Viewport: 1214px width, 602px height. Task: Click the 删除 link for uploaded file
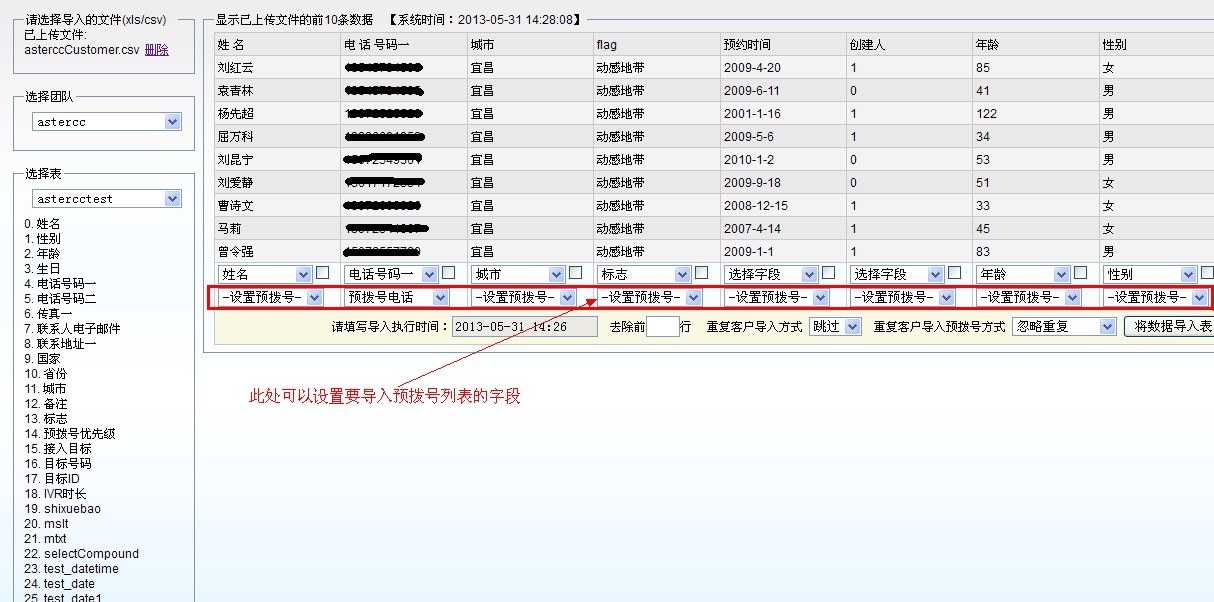tap(156, 50)
